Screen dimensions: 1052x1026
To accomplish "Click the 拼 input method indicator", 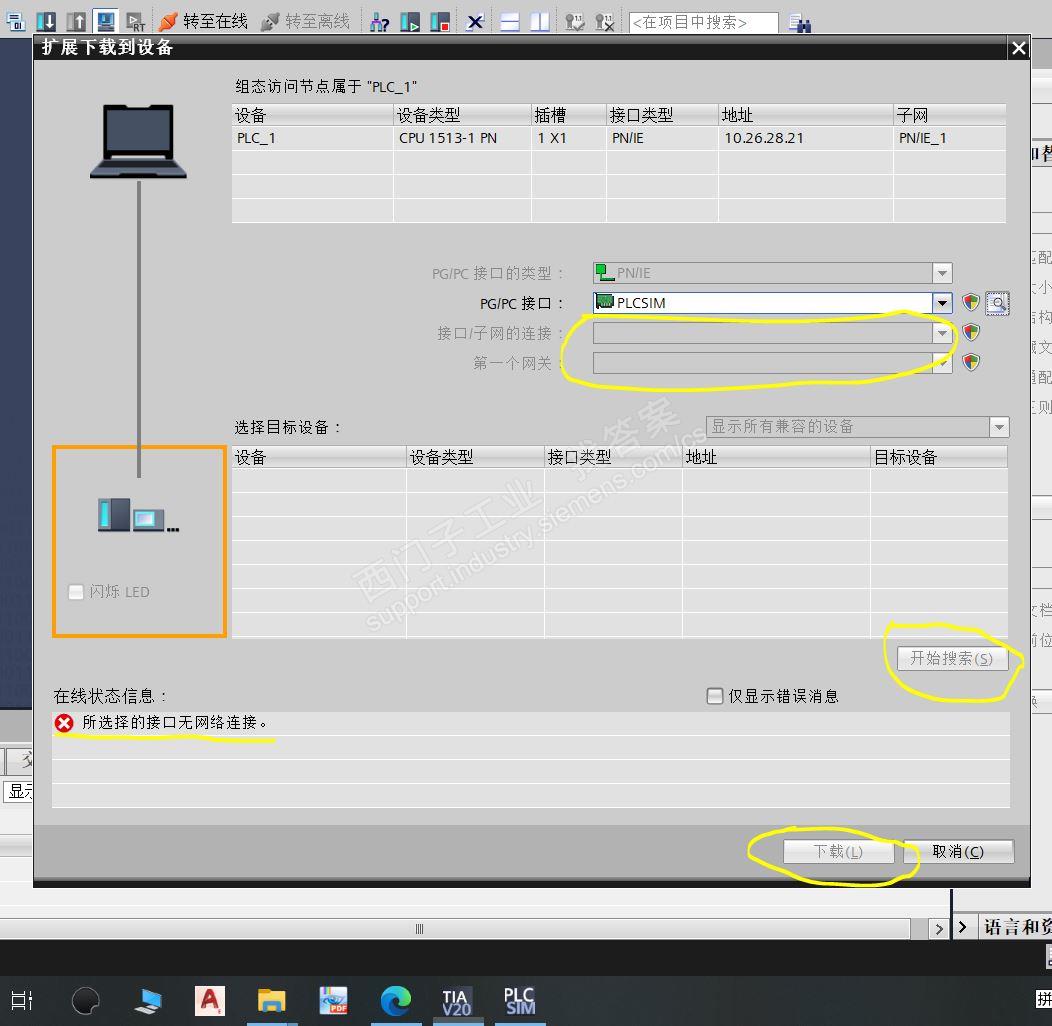I will click(1043, 999).
